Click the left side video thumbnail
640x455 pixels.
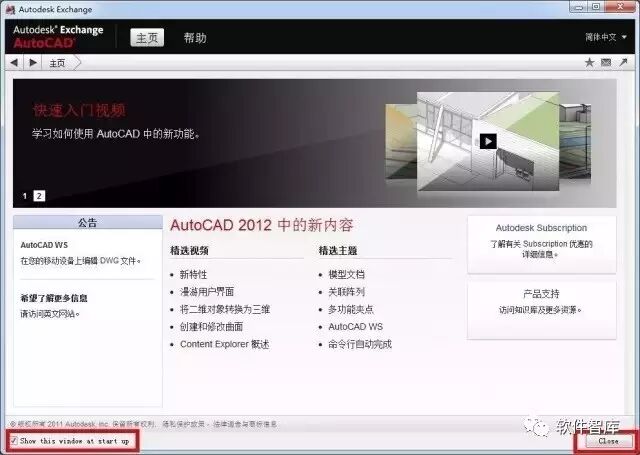click(401, 141)
